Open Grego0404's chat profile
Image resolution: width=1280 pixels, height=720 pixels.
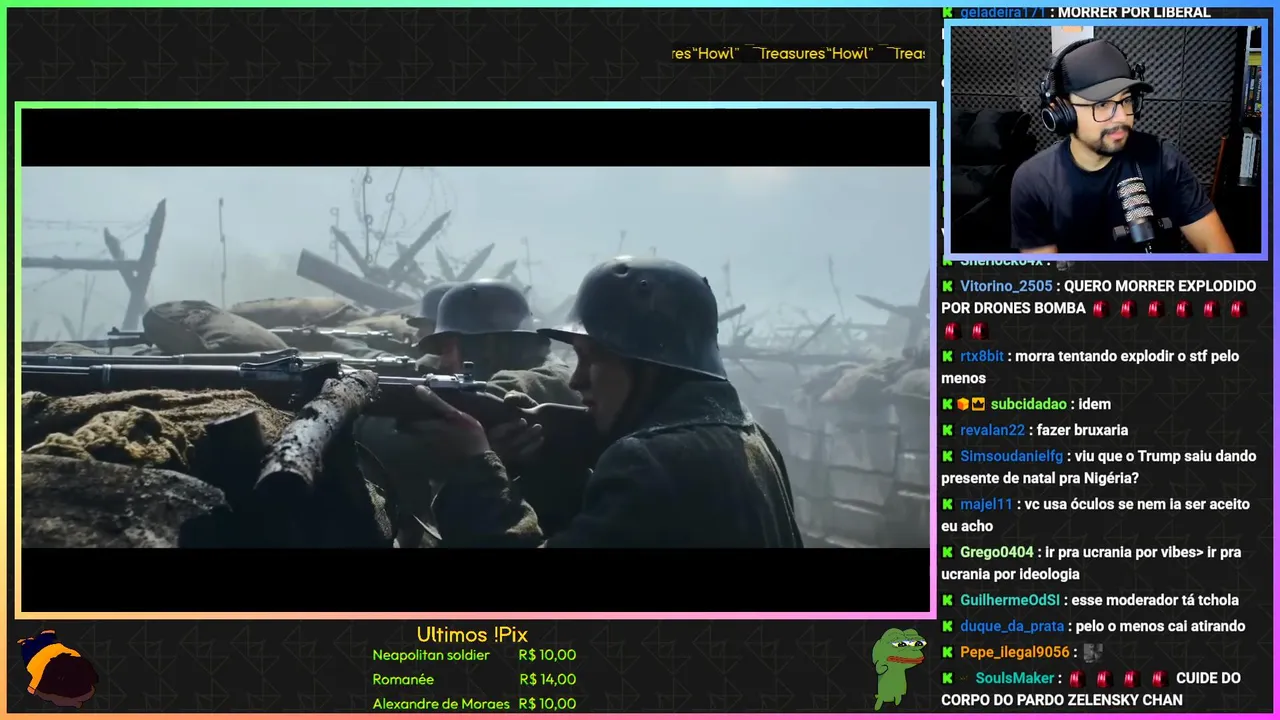[x=997, y=552]
